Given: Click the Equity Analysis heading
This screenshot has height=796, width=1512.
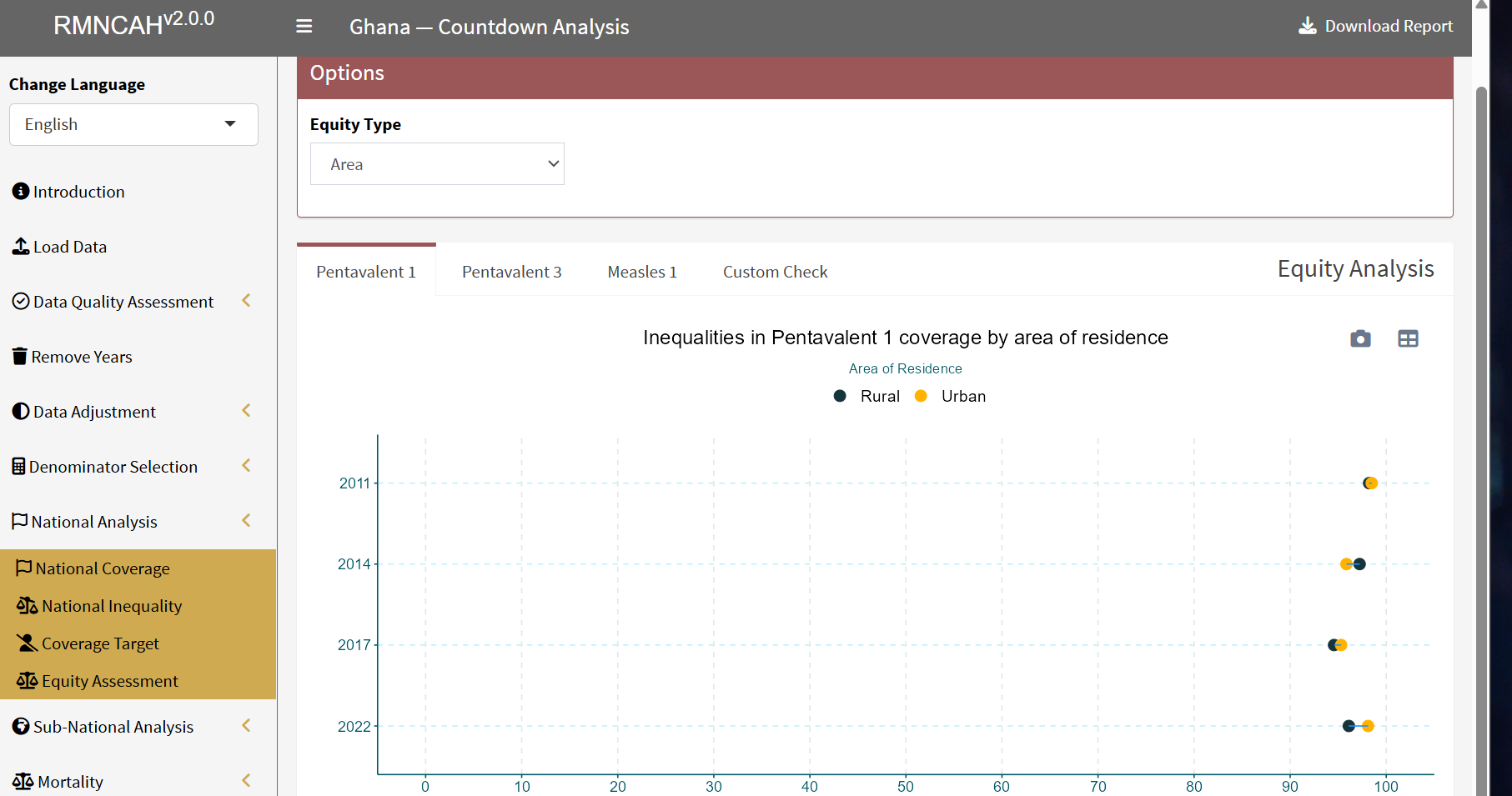Looking at the screenshot, I should [1355, 268].
